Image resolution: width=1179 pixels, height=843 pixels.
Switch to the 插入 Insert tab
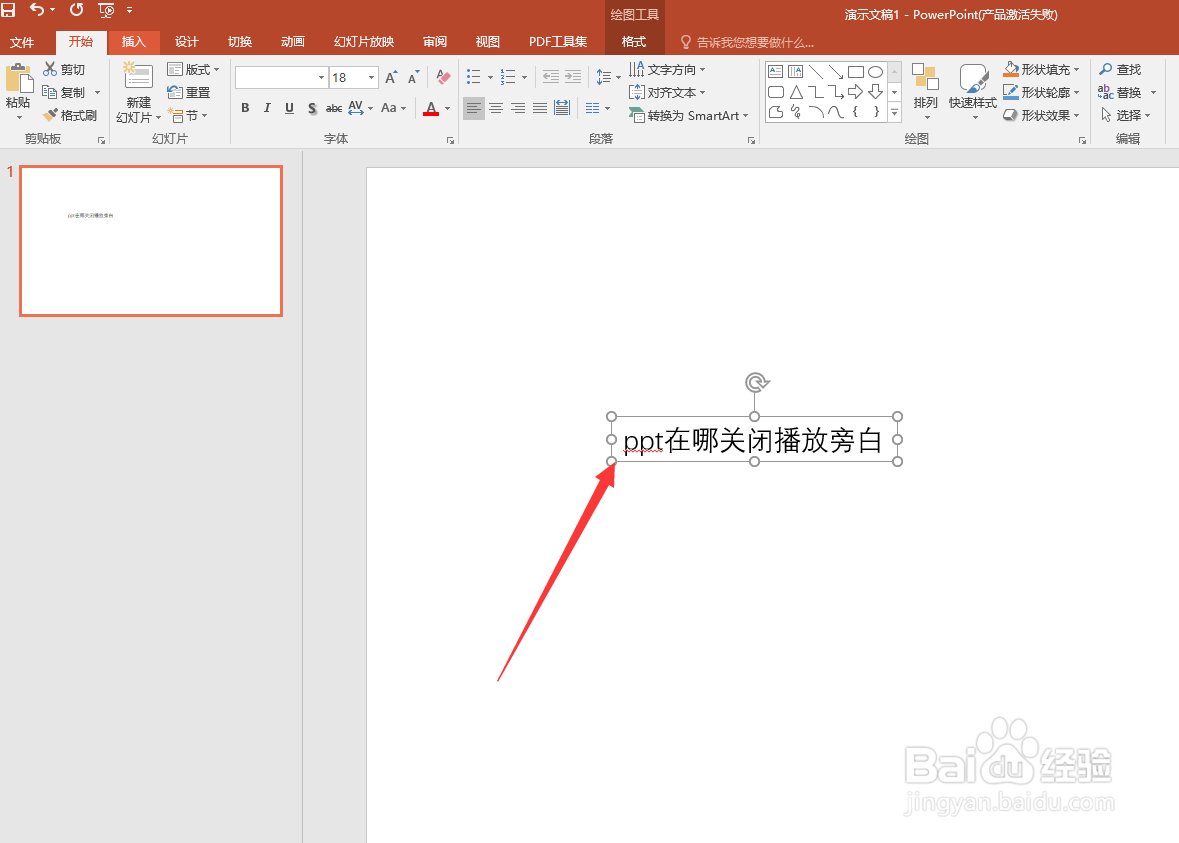point(134,42)
